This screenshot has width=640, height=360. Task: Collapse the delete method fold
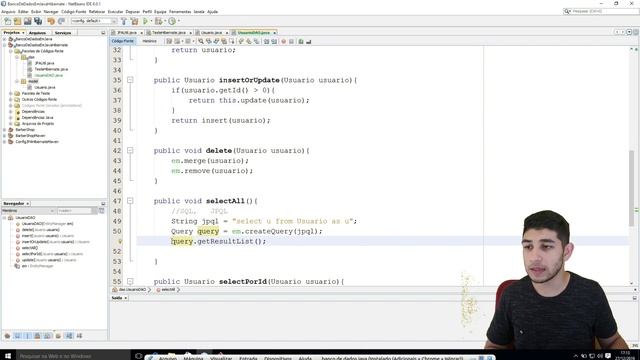[x=130, y=151]
